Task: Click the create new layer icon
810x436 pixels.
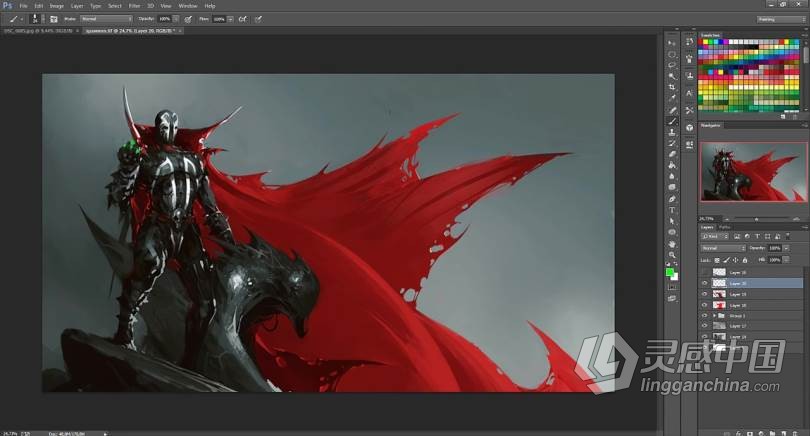Action: click(783, 433)
